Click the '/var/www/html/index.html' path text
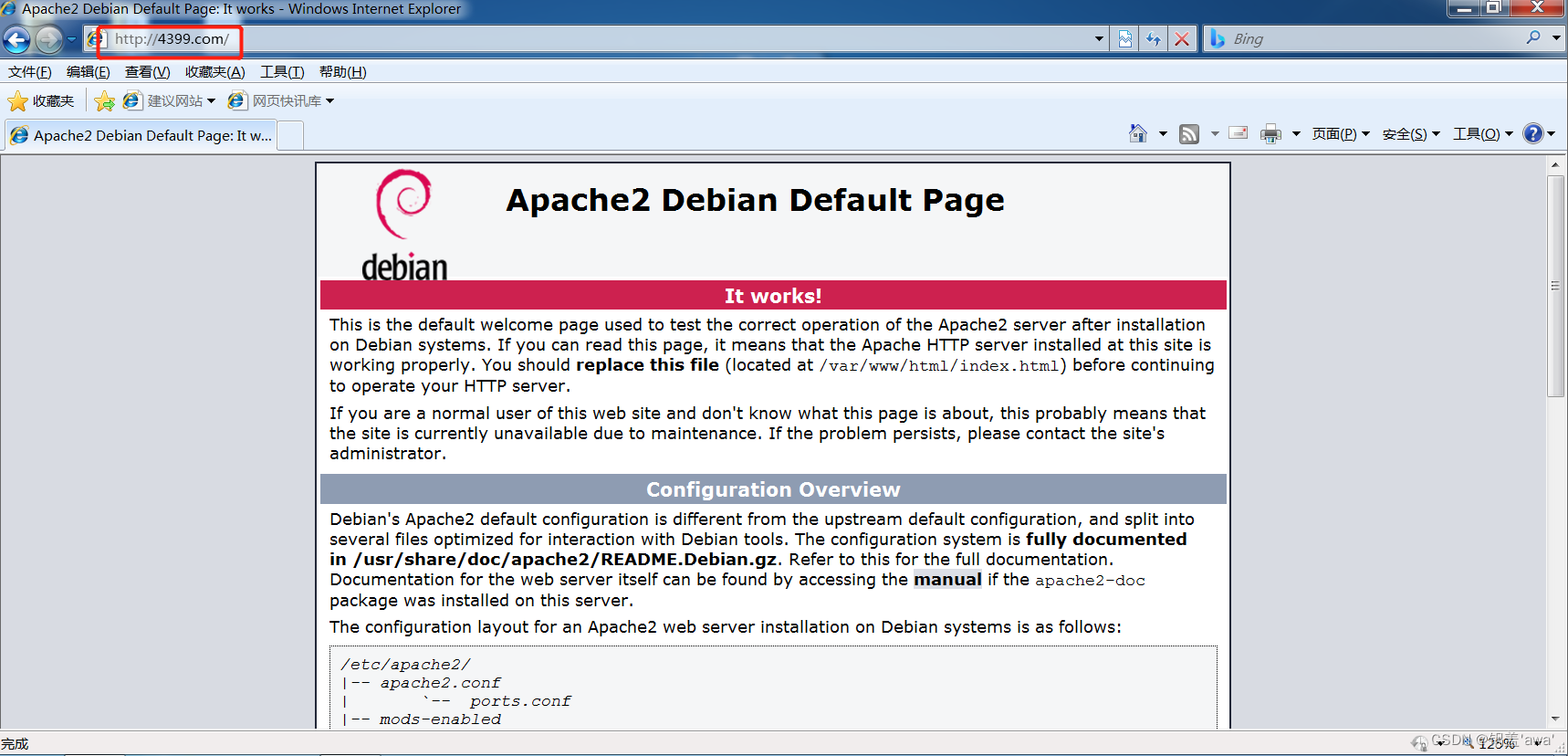Image resolution: width=1568 pixels, height=756 pixels. pyautogui.click(x=939, y=366)
